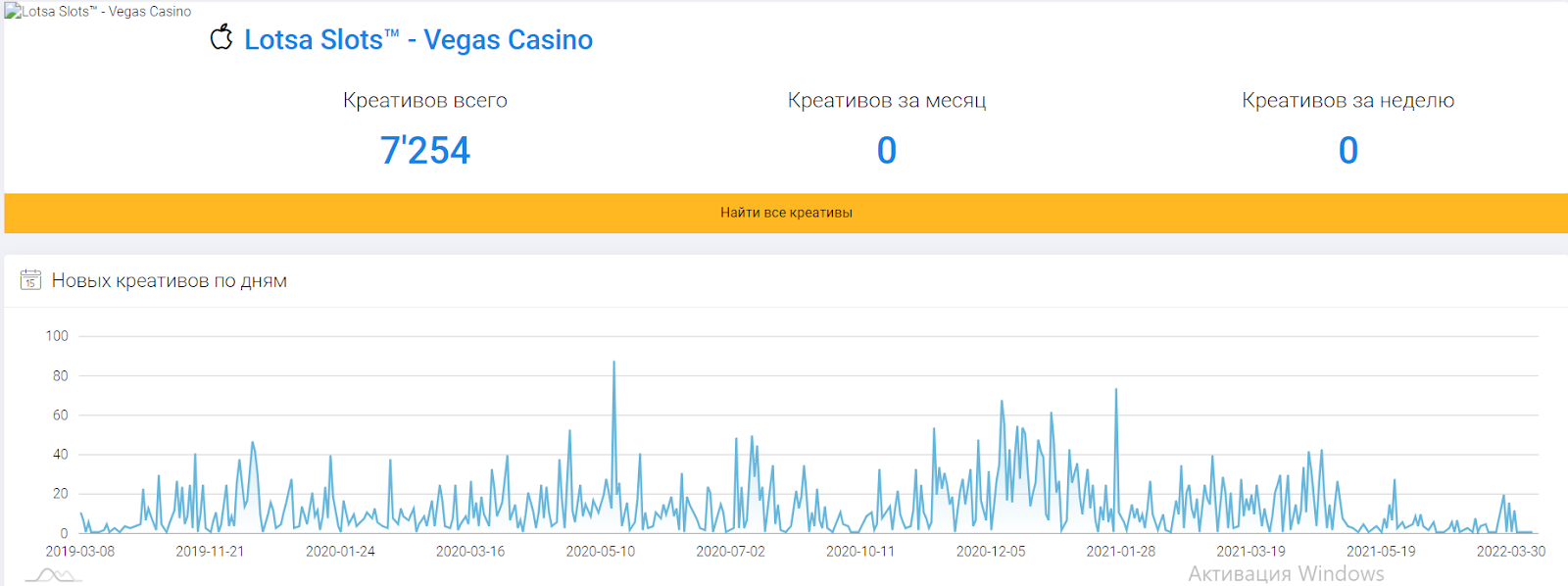The height and width of the screenshot is (586, 1568).
Task: Click the Apple platform icon beside title
Action: (221, 38)
